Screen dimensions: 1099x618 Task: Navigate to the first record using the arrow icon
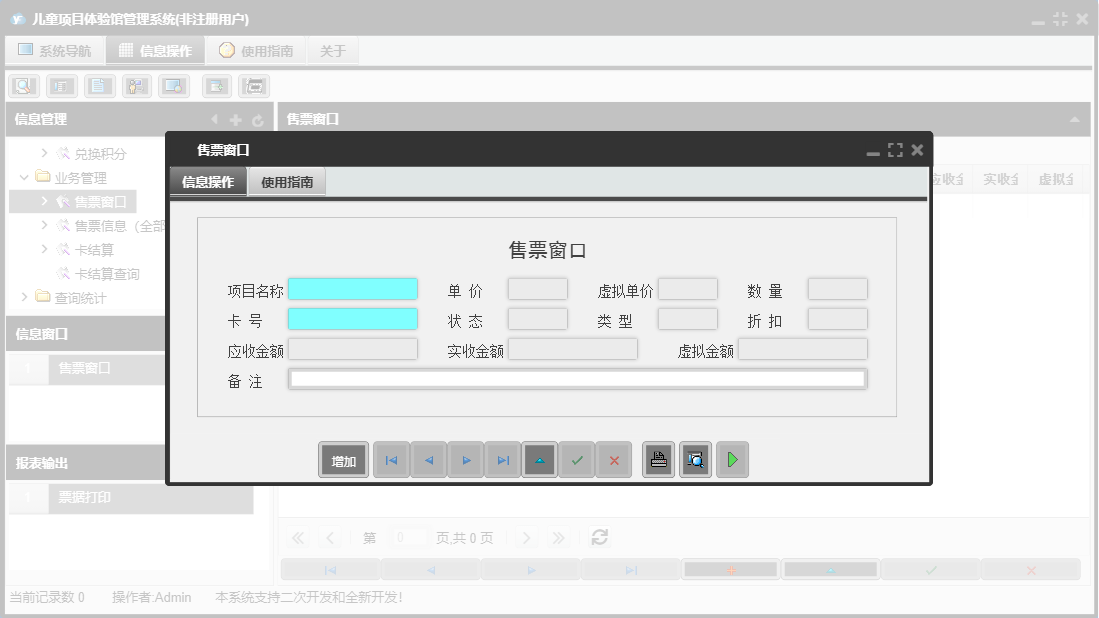391,459
